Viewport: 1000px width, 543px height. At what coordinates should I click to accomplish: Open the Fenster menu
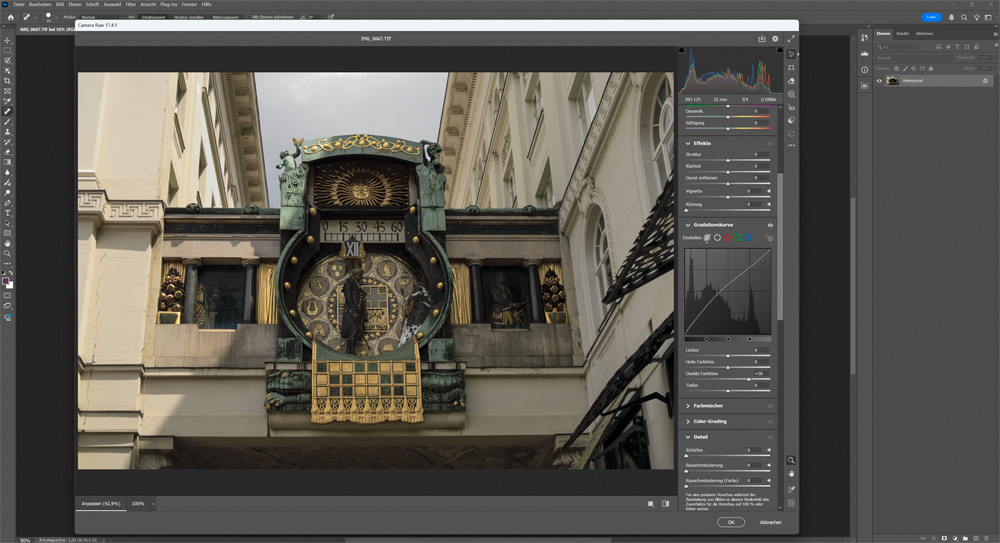point(189,4)
